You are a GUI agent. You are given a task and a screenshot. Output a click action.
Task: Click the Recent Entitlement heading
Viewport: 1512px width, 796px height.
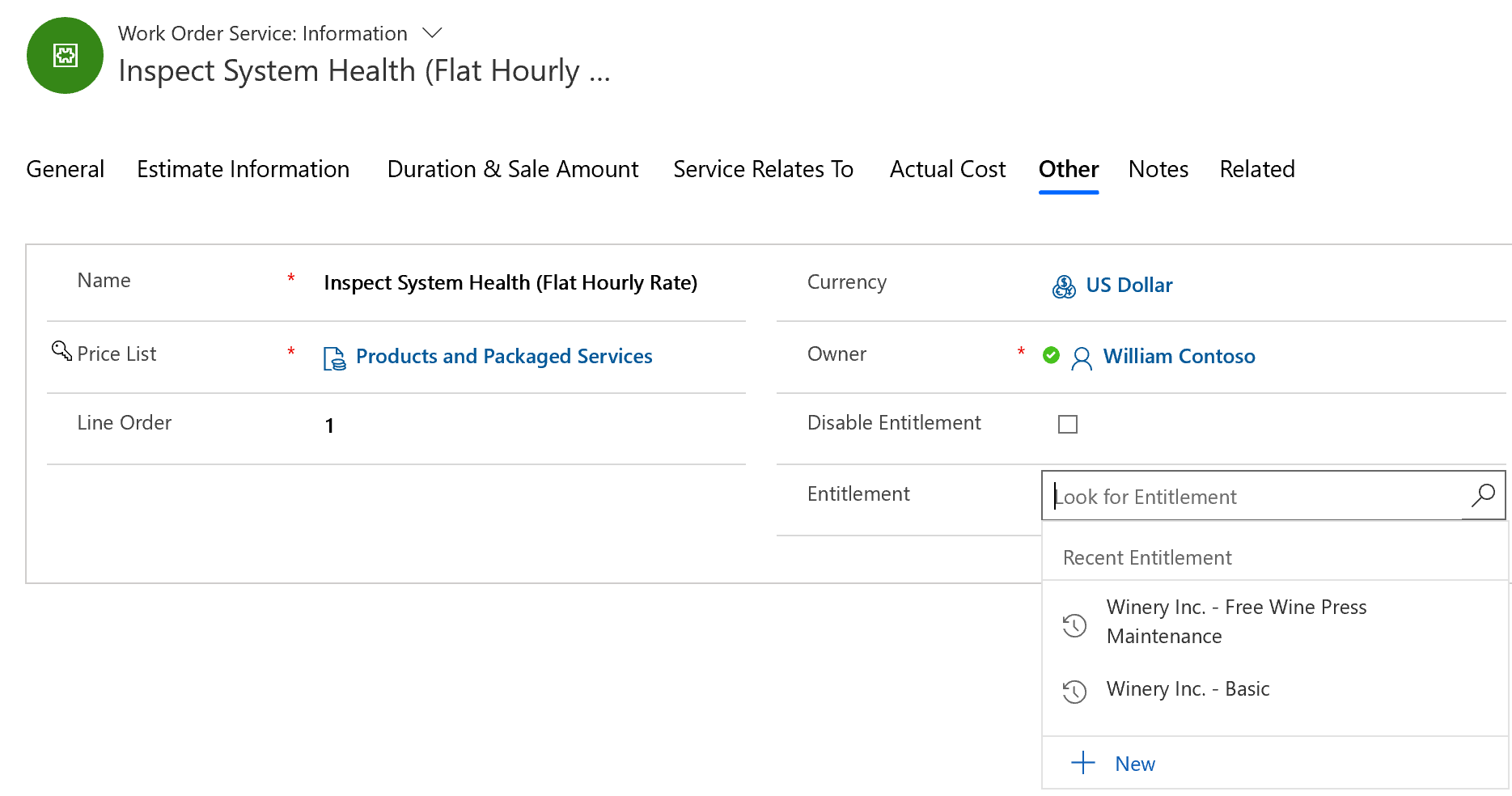[x=1147, y=557]
